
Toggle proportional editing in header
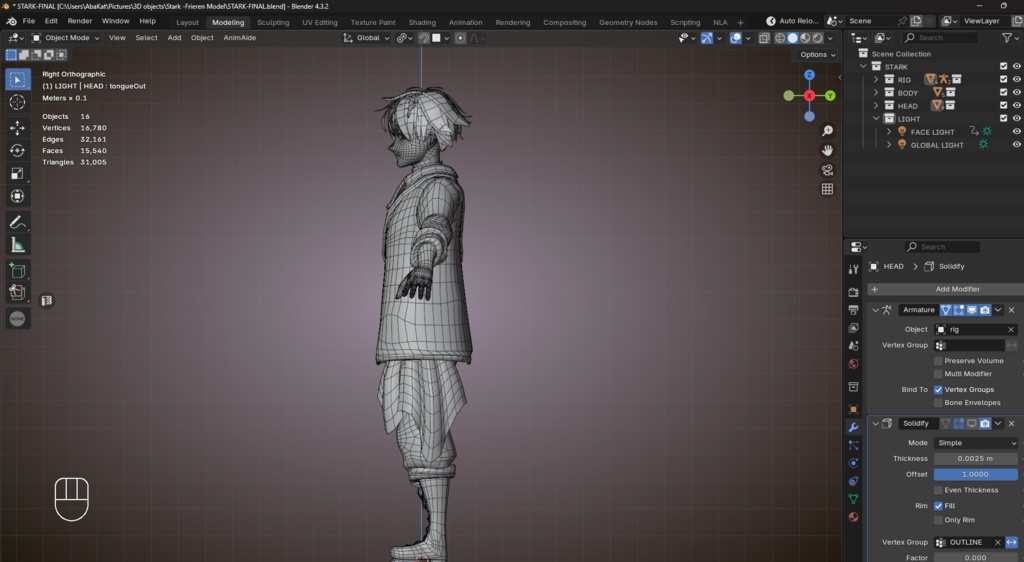(x=460, y=38)
